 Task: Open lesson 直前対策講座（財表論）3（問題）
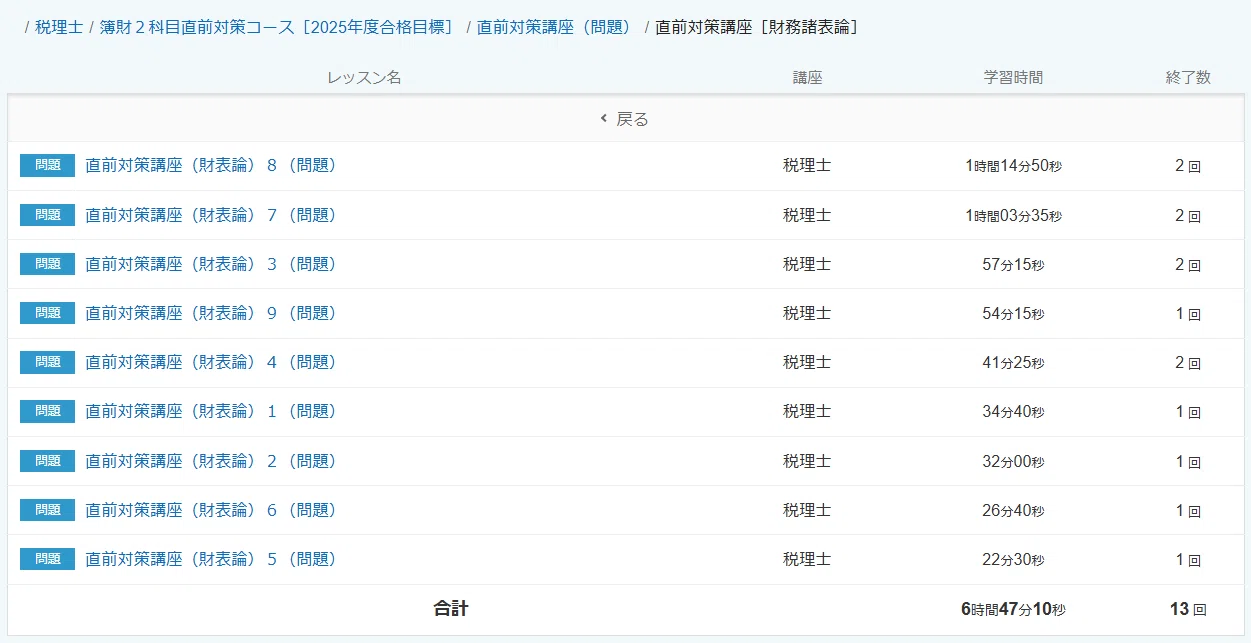click(211, 263)
